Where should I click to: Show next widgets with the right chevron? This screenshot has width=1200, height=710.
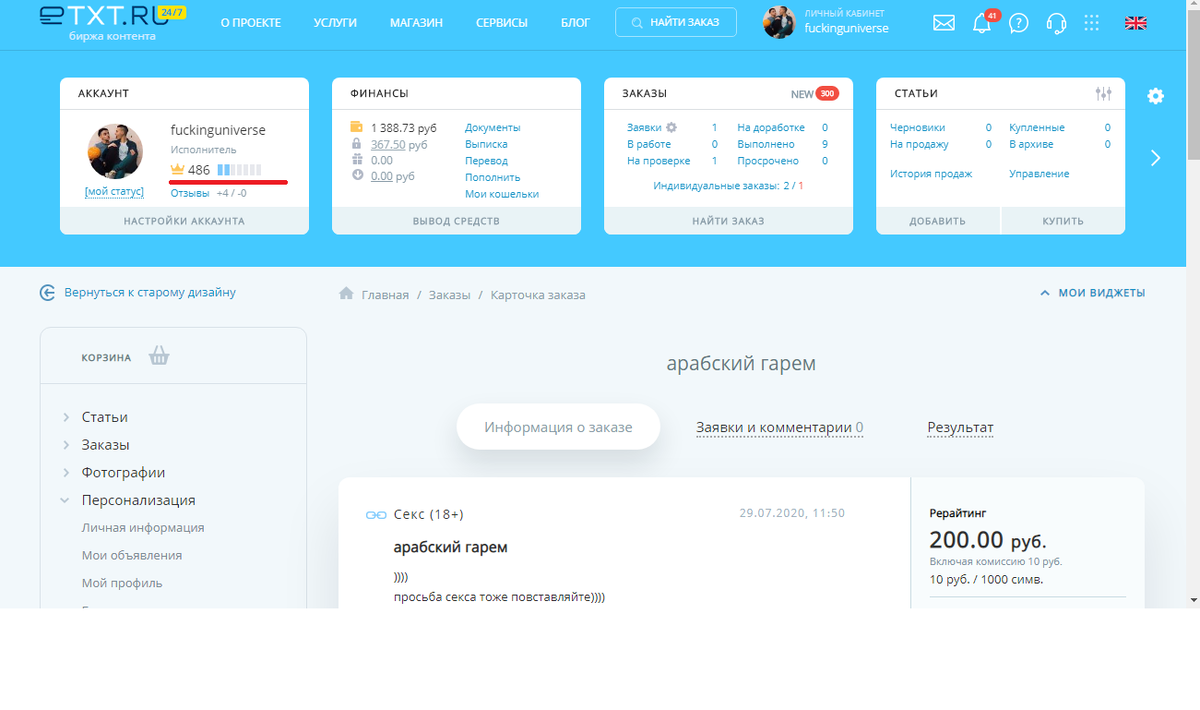click(1155, 157)
